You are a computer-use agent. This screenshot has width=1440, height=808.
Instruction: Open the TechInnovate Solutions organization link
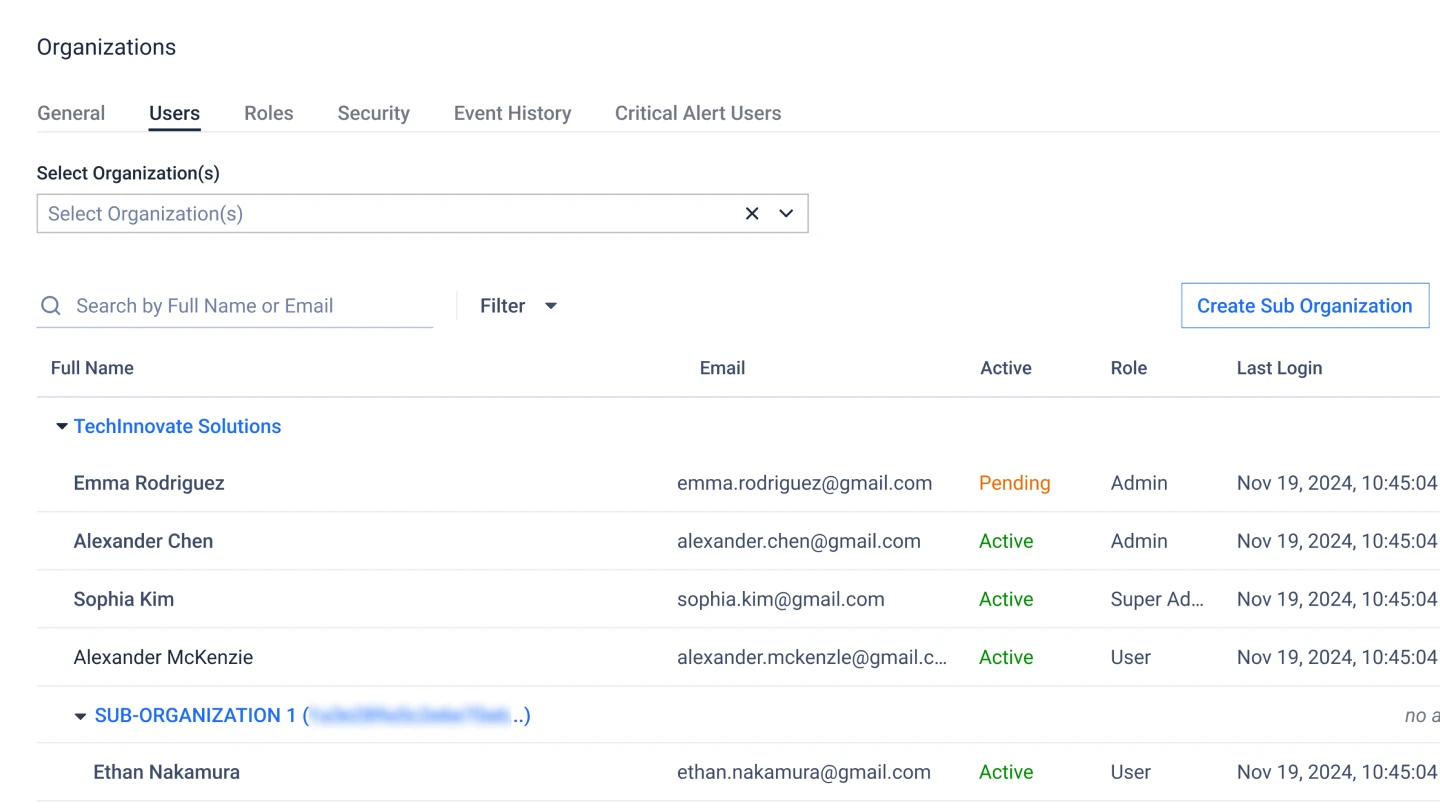pyautogui.click(x=177, y=426)
